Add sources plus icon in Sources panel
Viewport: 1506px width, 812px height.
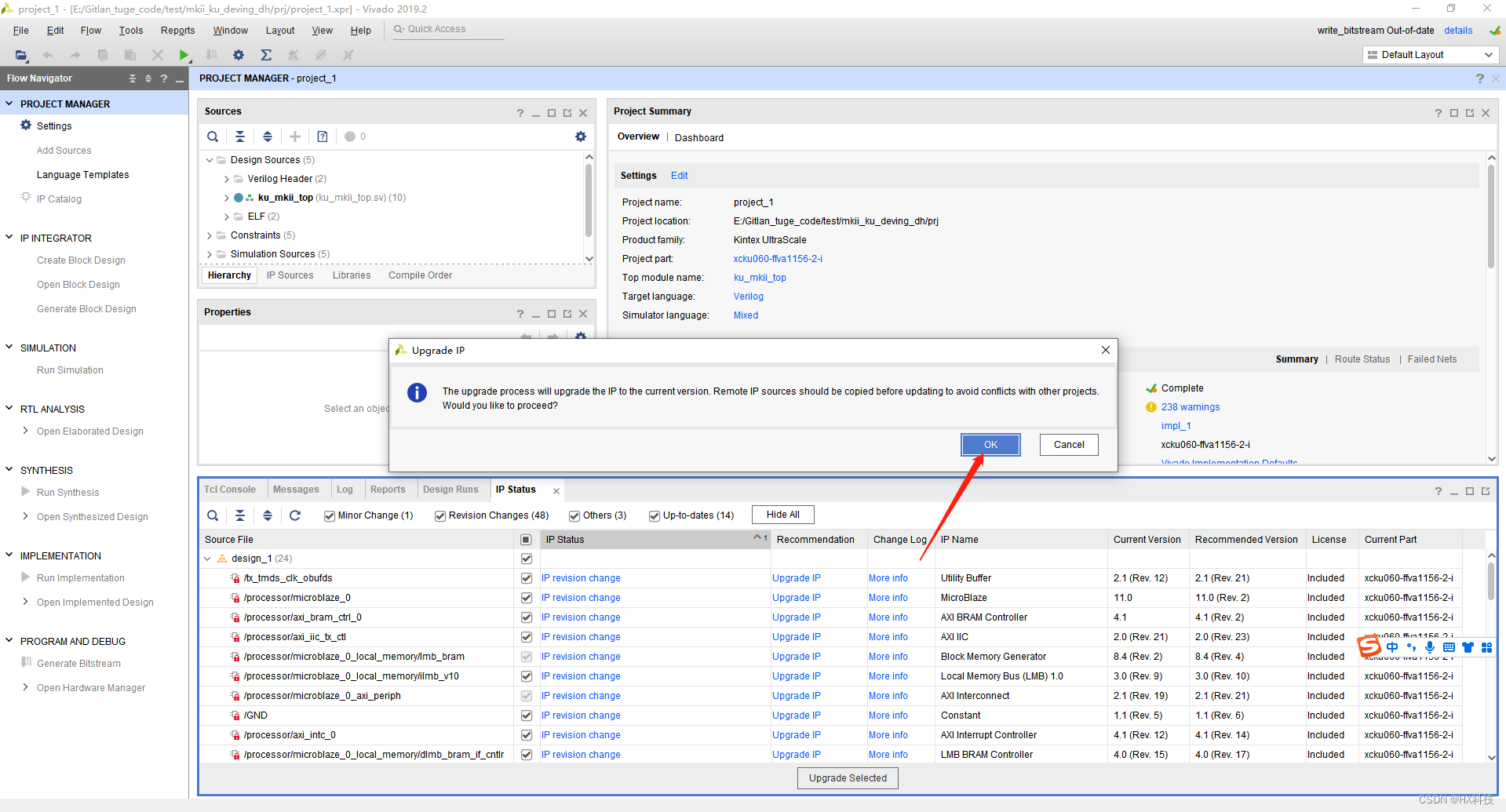[295, 137]
